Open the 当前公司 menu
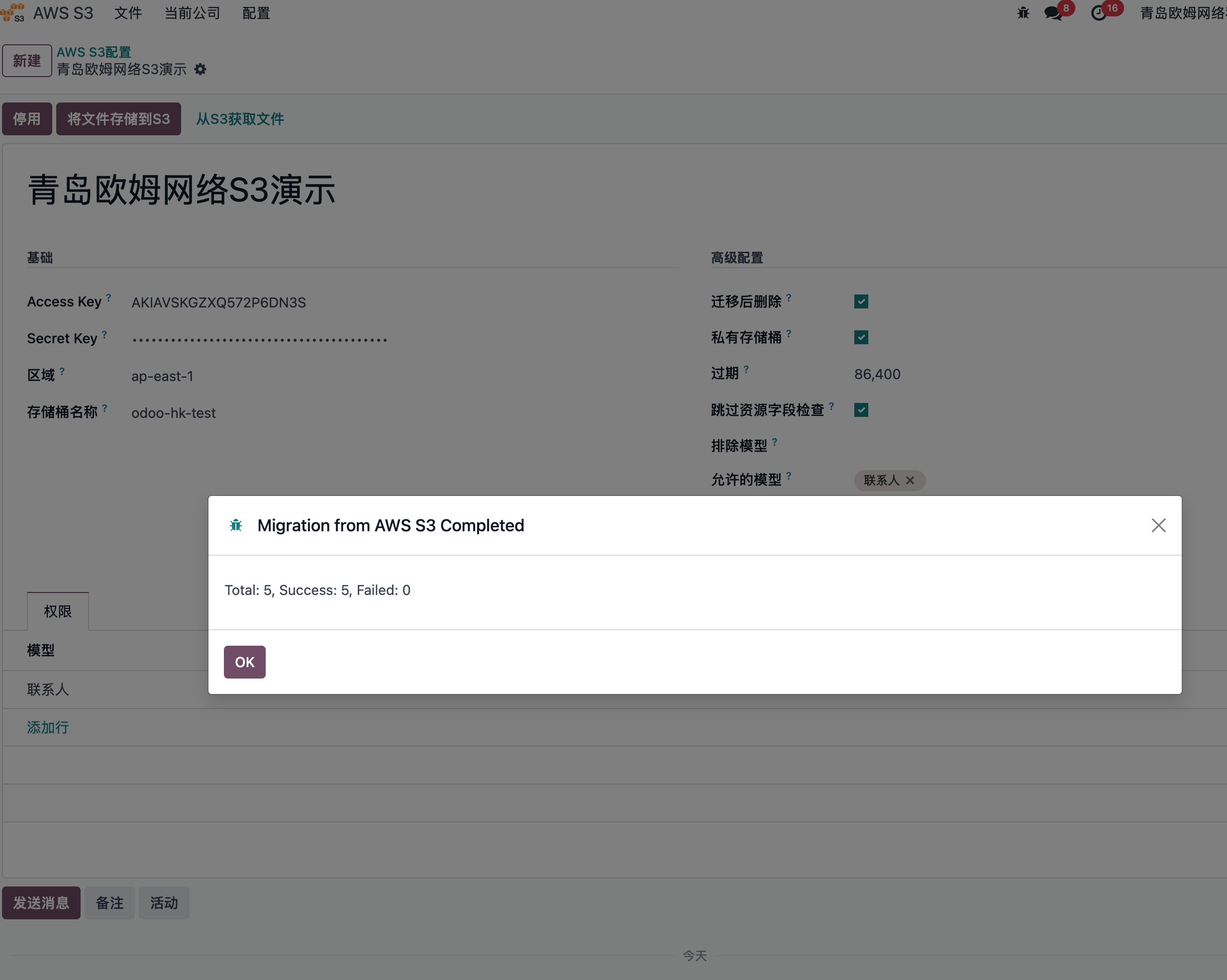 [x=193, y=13]
